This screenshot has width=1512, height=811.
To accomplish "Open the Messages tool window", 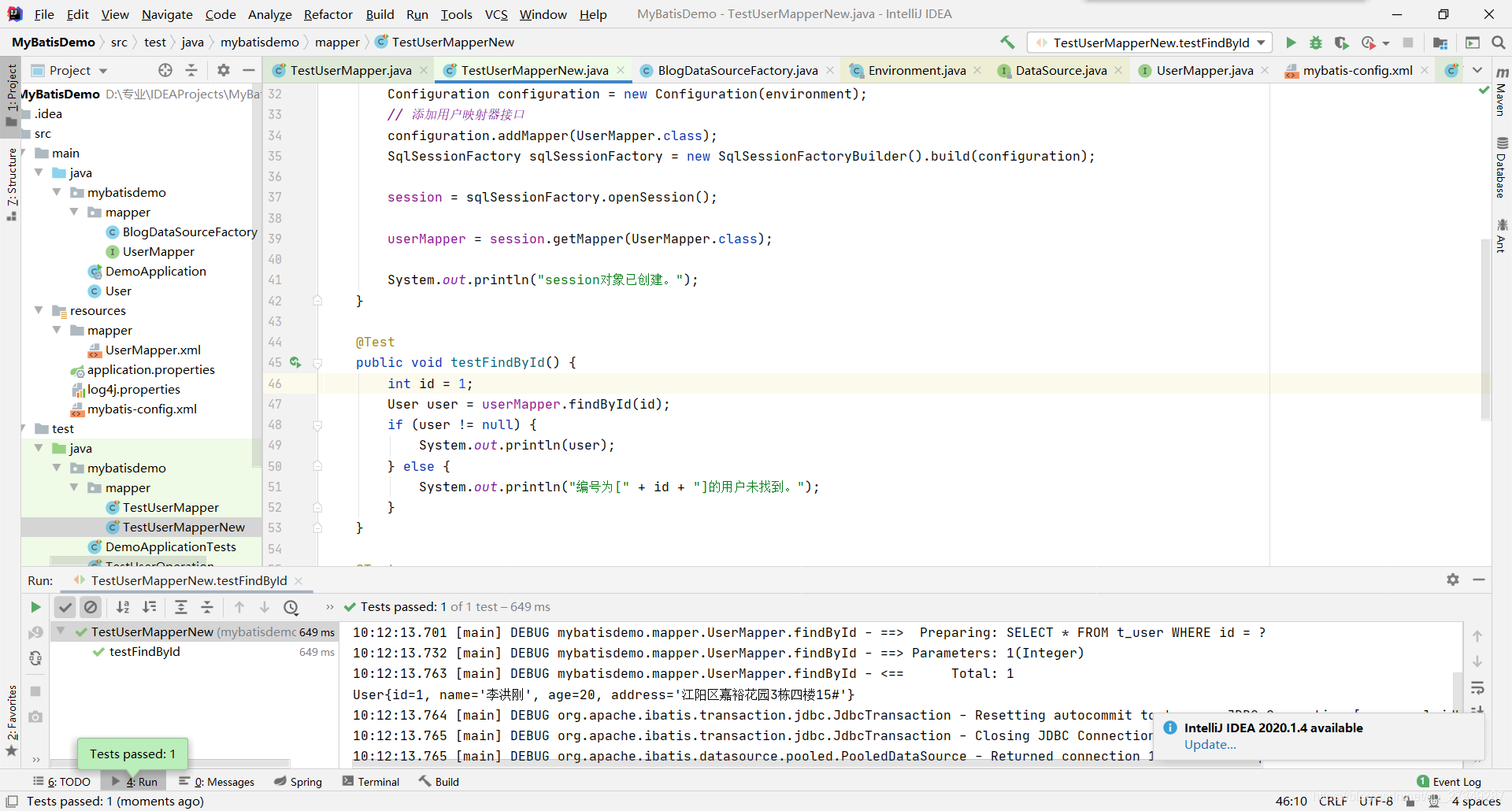I will pyautogui.click(x=217, y=781).
